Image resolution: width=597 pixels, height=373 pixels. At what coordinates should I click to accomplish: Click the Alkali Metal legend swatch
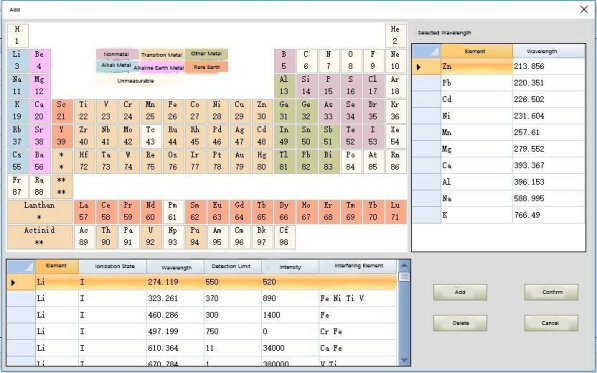[116, 65]
